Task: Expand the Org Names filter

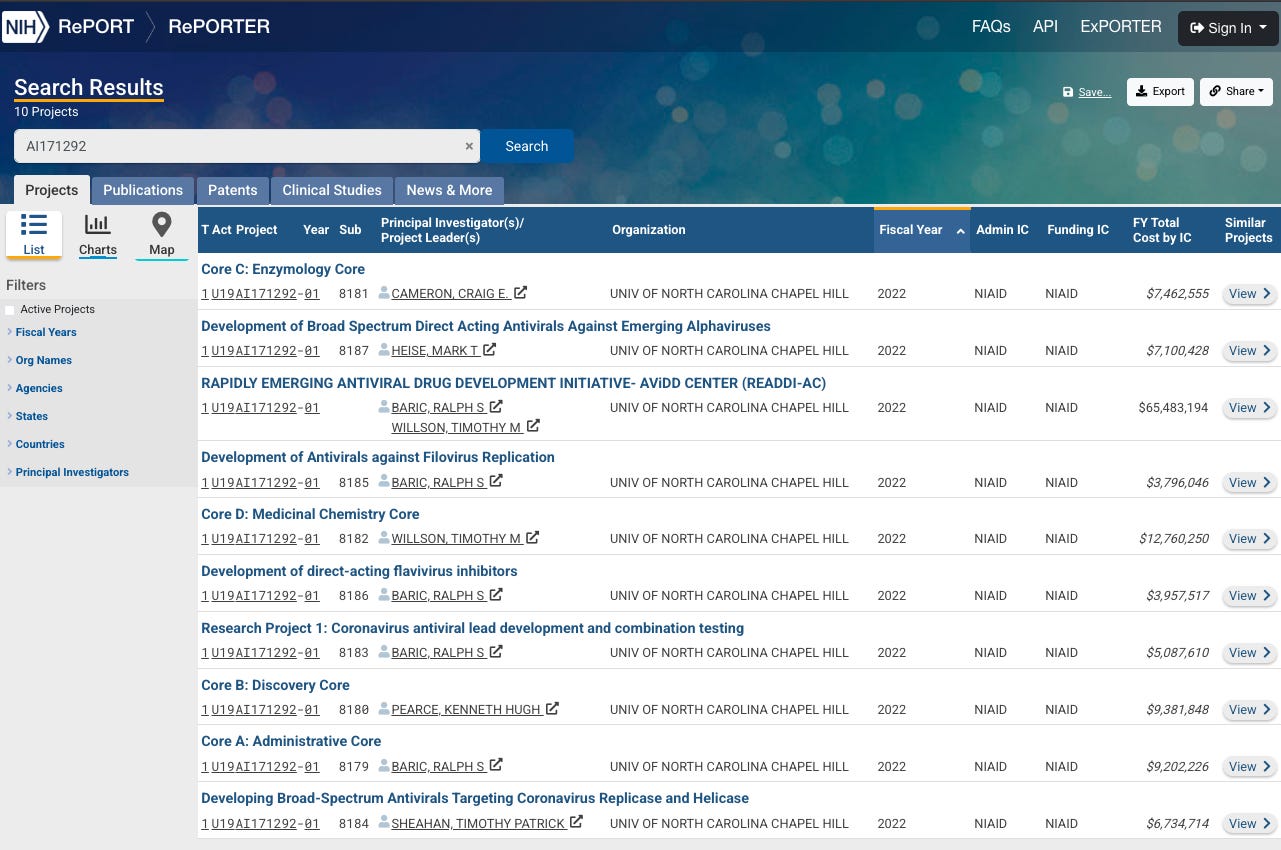Action: [x=40, y=360]
